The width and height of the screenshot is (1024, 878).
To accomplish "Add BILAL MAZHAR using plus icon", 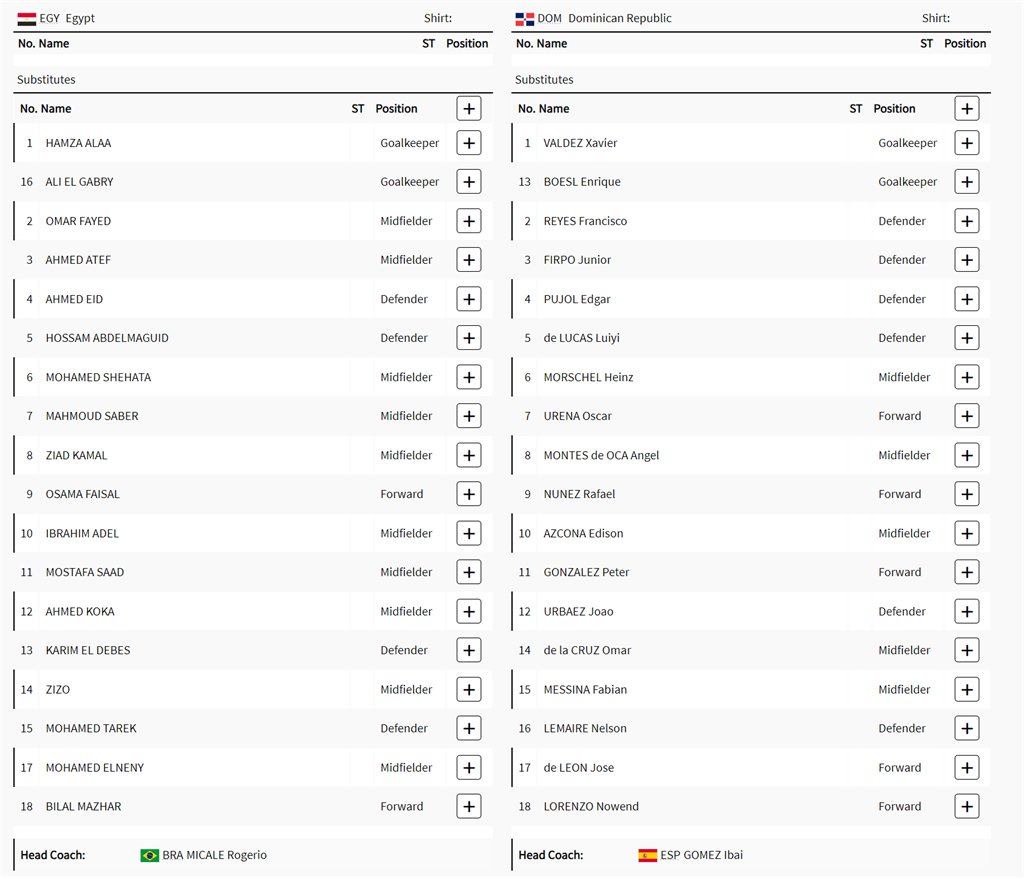I will (x=469, y=806).
